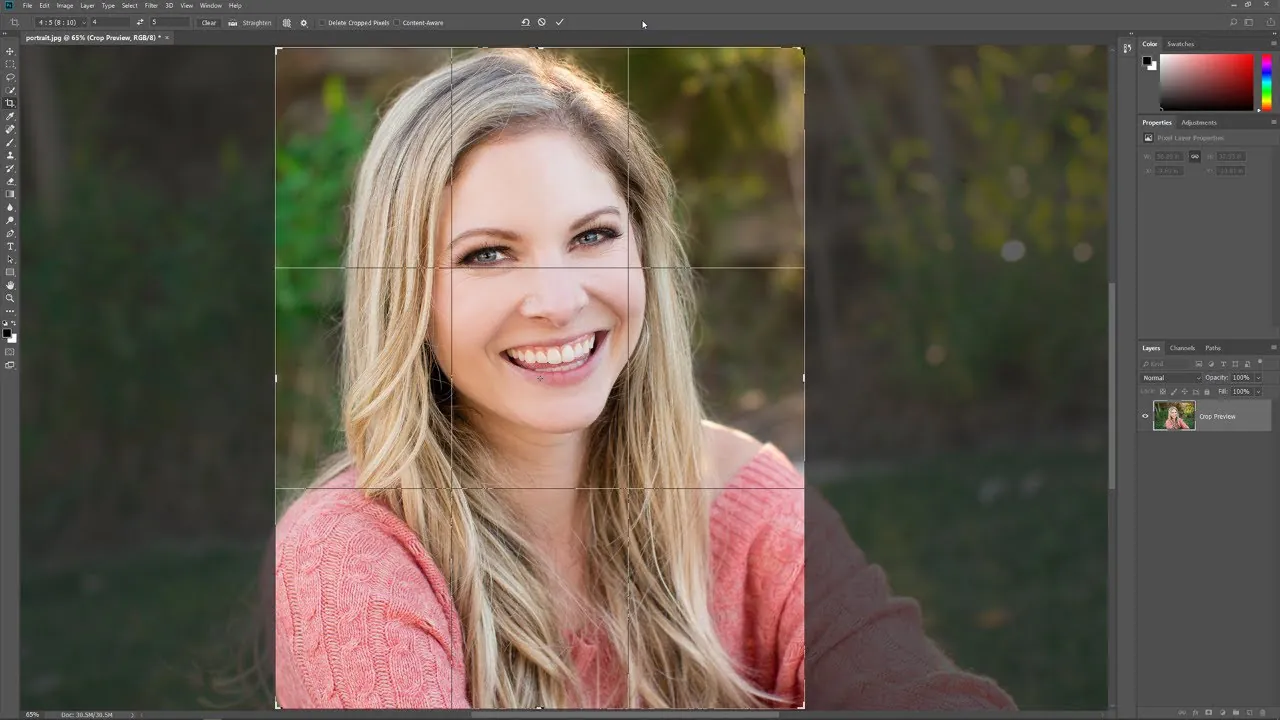Click inside the red color picker field

tap(1206, 82)
